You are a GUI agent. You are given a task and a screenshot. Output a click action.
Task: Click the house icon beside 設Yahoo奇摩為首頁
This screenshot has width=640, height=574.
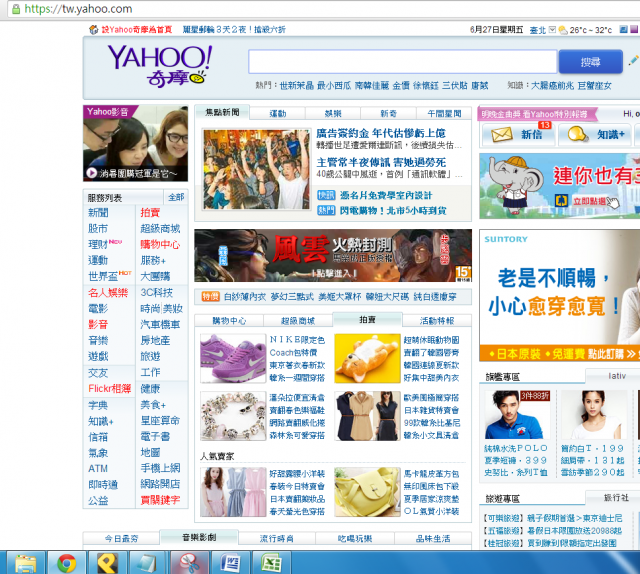tap(94, 29)
